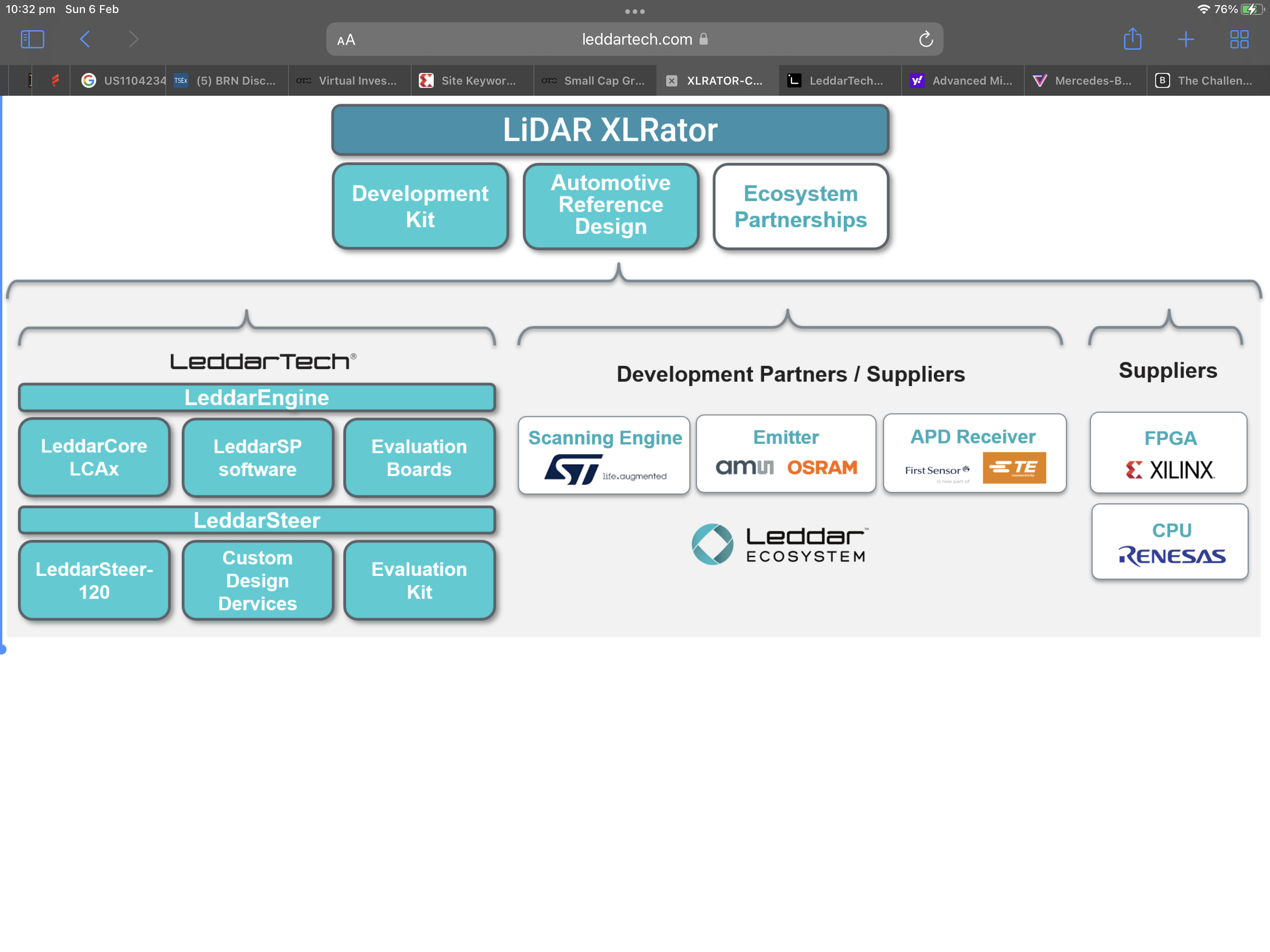This screenshot has width=1270, height=952.
Task: Switch to the LeddarTech... tab
Action: click(840, 80)
